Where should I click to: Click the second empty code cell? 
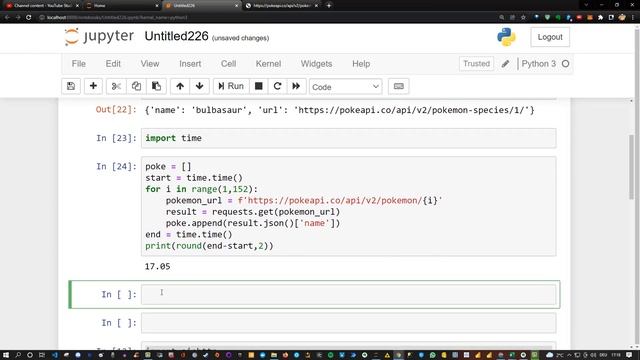pos(349,323)
